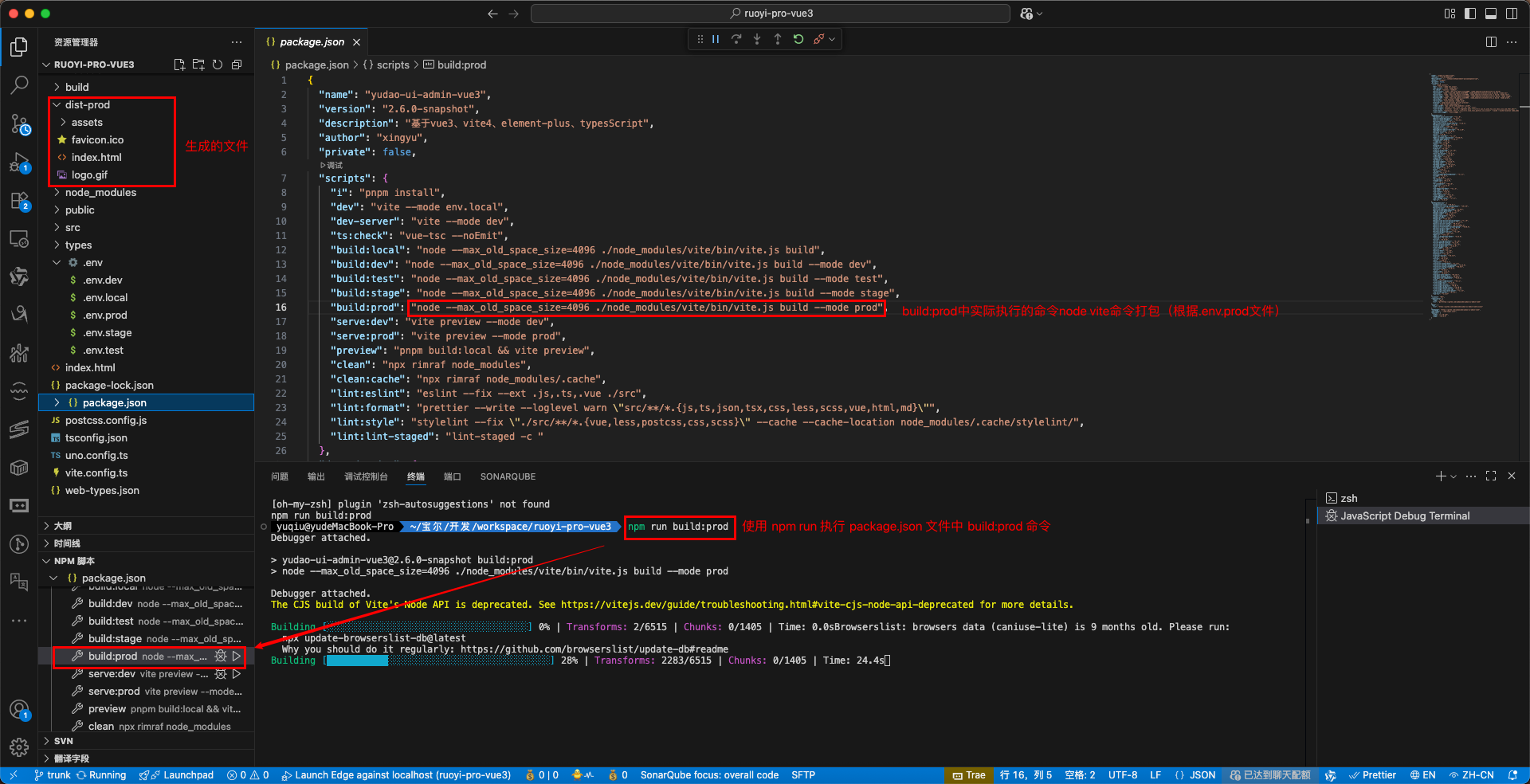Open the debug disconnect options dropdown
The height and width of the screenshot is (784, 1530).
pyautogui.click(x=832, y=39)
